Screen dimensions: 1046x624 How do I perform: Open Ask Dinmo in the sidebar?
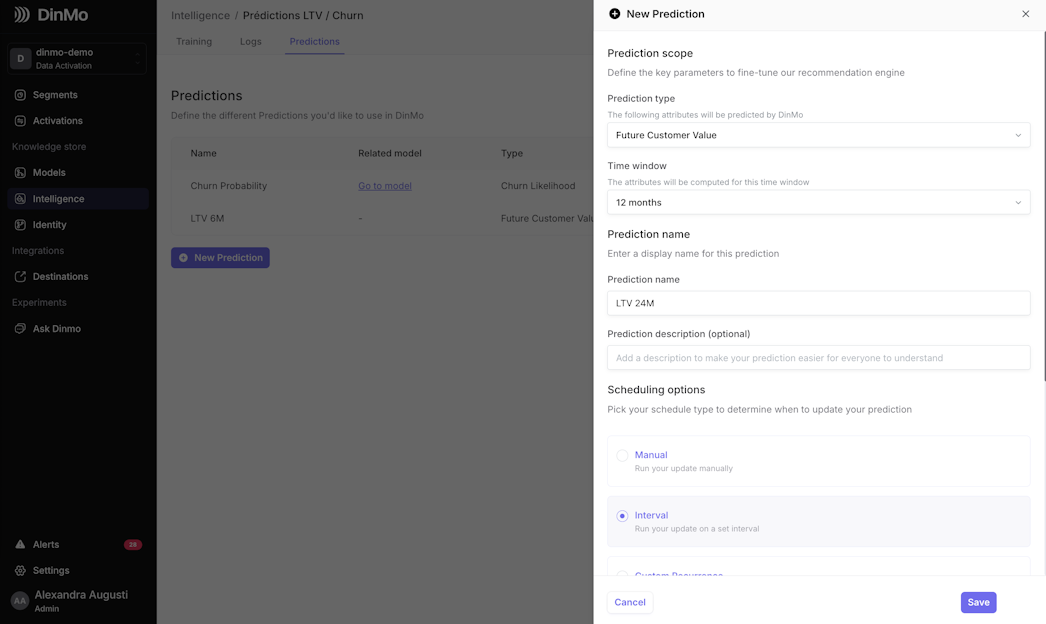click(x=77, y=329)
